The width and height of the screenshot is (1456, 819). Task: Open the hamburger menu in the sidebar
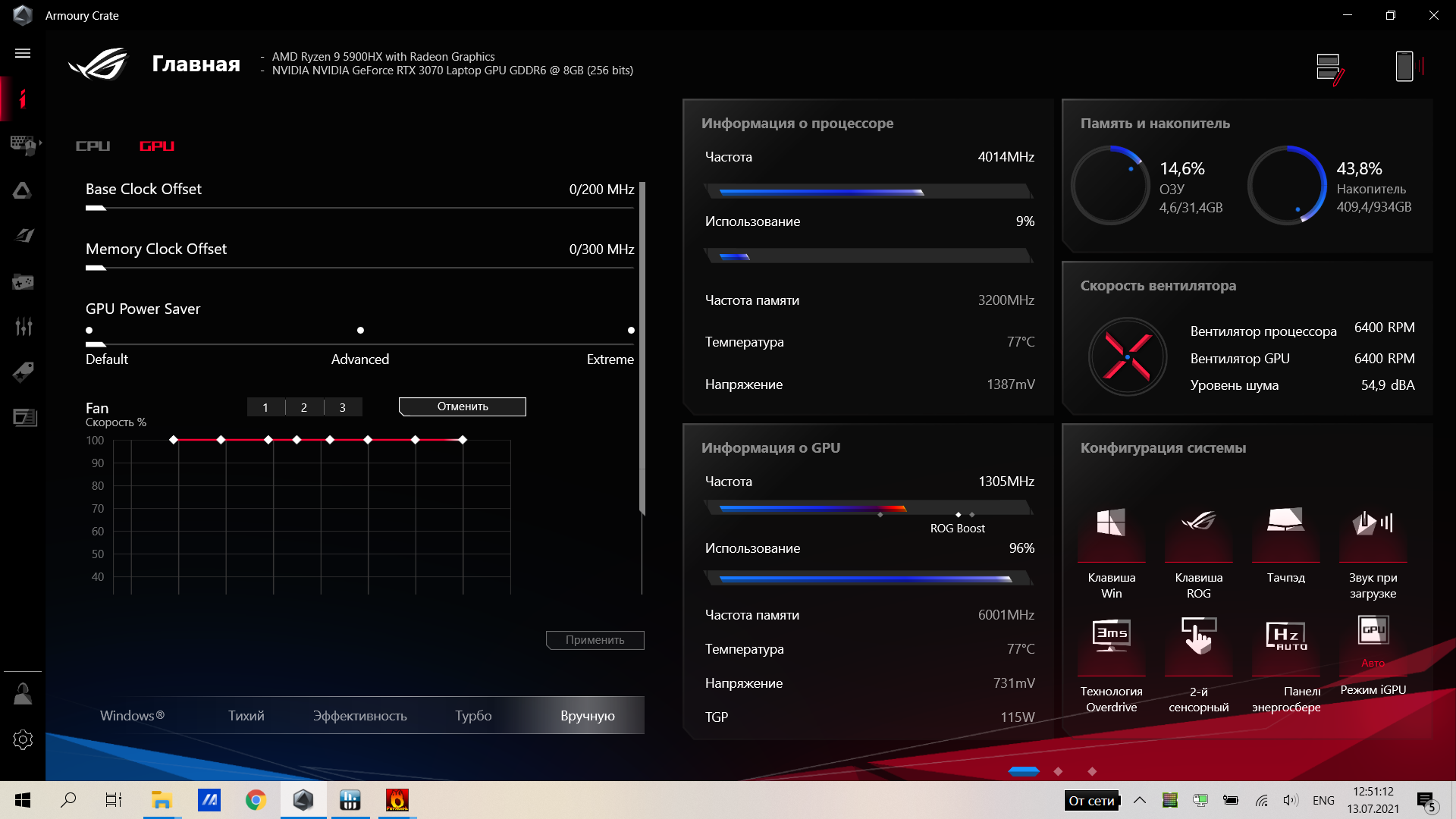[x=23, y=53]
